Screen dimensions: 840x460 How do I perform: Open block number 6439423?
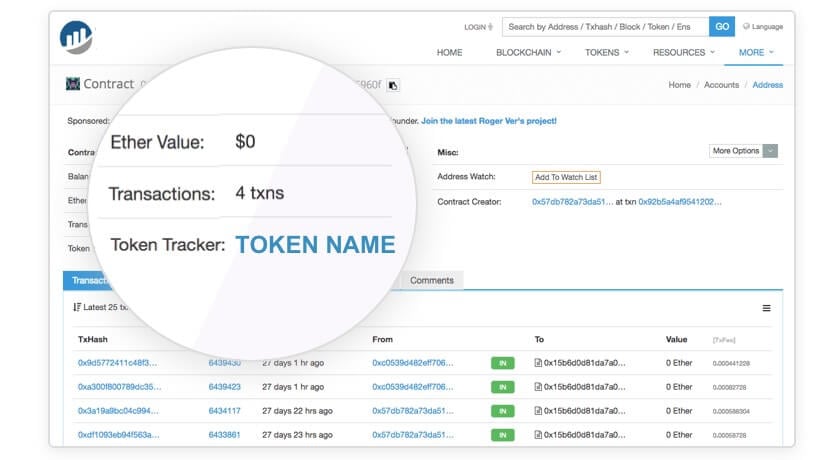pyautogui.click(x=224, y=387)
